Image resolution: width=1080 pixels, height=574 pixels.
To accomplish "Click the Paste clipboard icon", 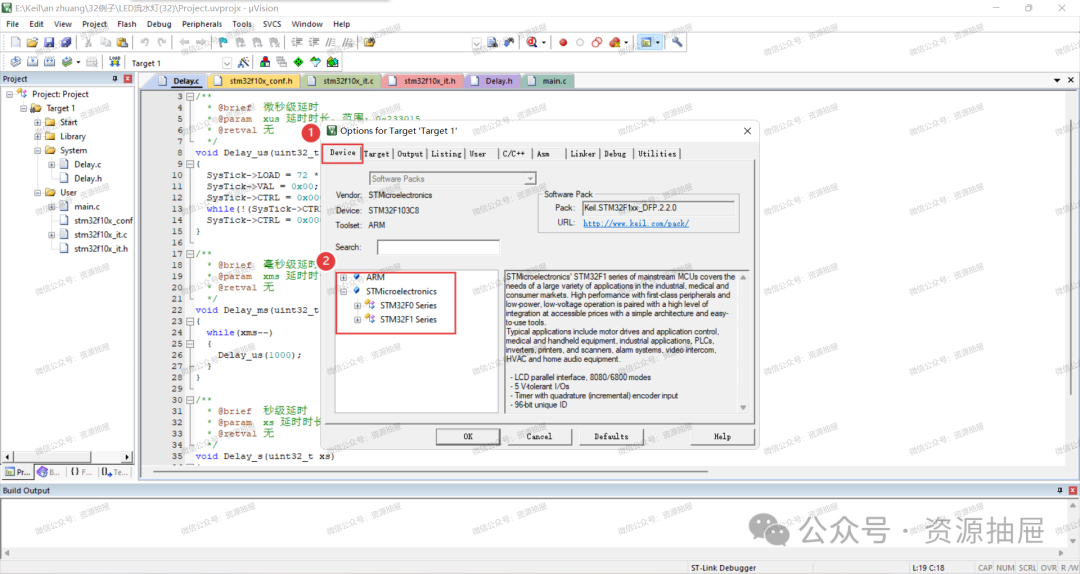I will 122,42.
